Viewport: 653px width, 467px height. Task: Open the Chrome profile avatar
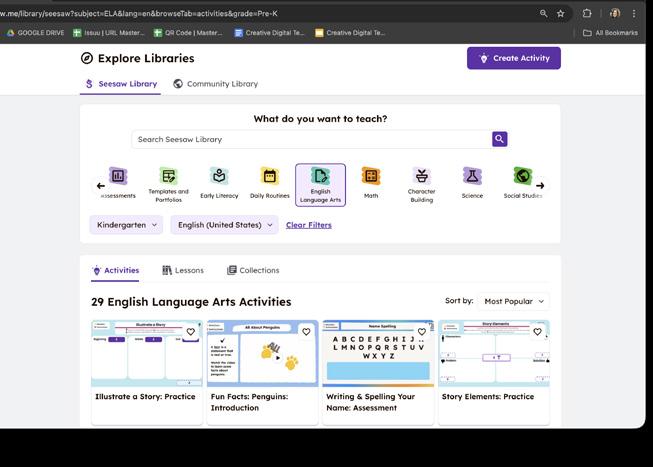click(x=615, y=13)
